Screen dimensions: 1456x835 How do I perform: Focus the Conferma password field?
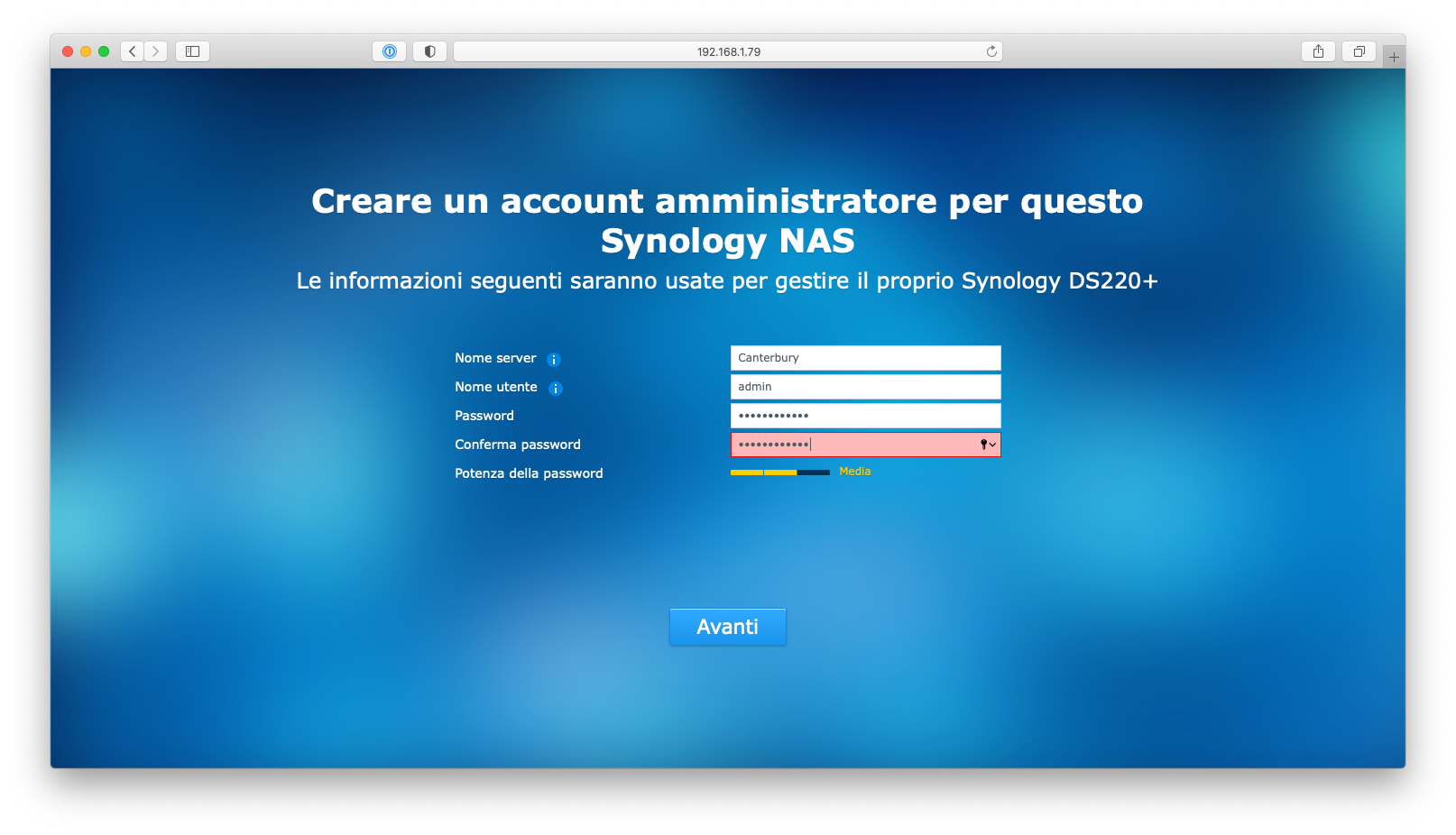(x=866, y=445)
